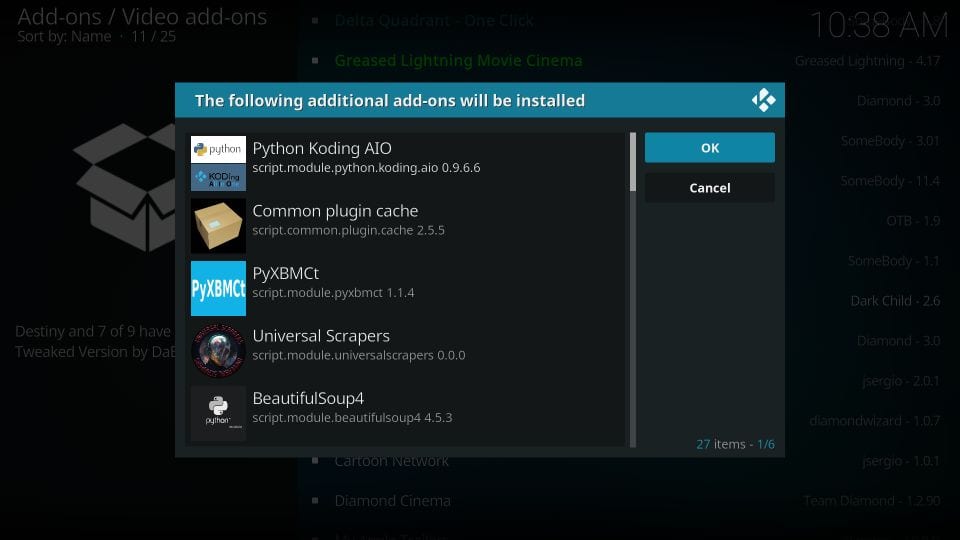Click diamondwizard - 1.0.7 label
This screenshot has width=960, height=540.
pos(875,421)
